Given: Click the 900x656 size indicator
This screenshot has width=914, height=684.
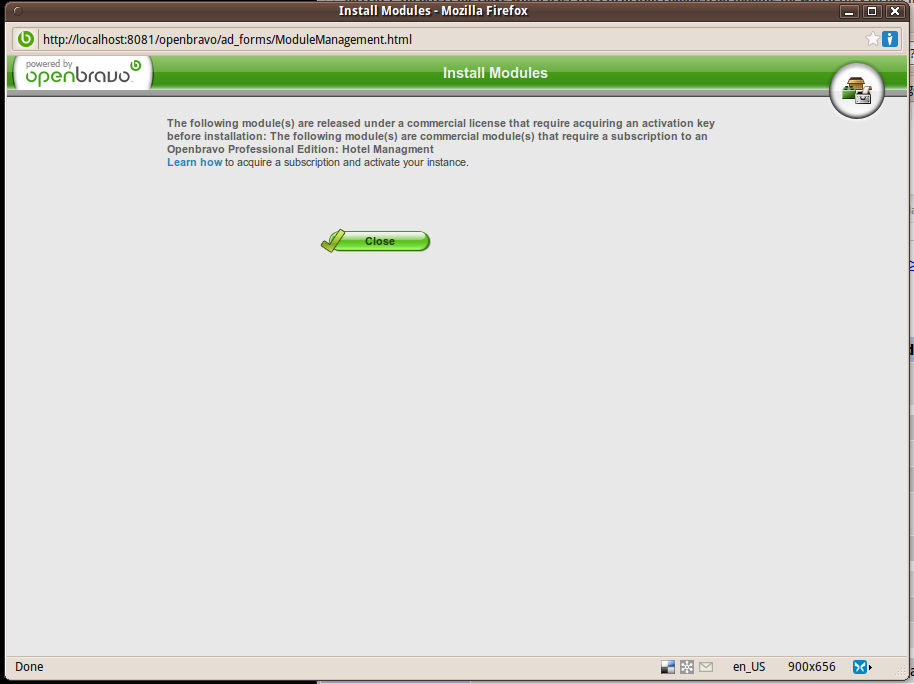Looking at the screenshot, I should point(811,667).
